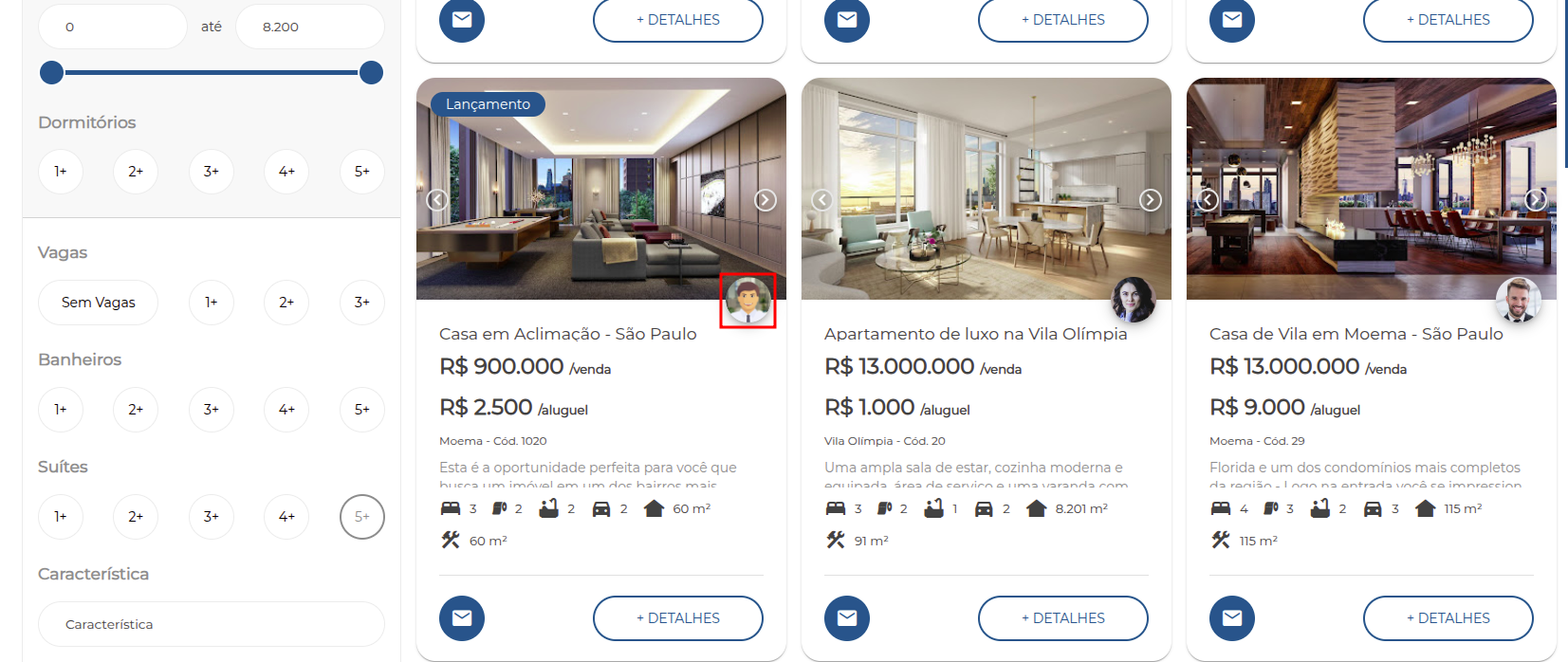
Task: Click email icon on Vila Olímpia apartment card
Action: coord(847,618)
